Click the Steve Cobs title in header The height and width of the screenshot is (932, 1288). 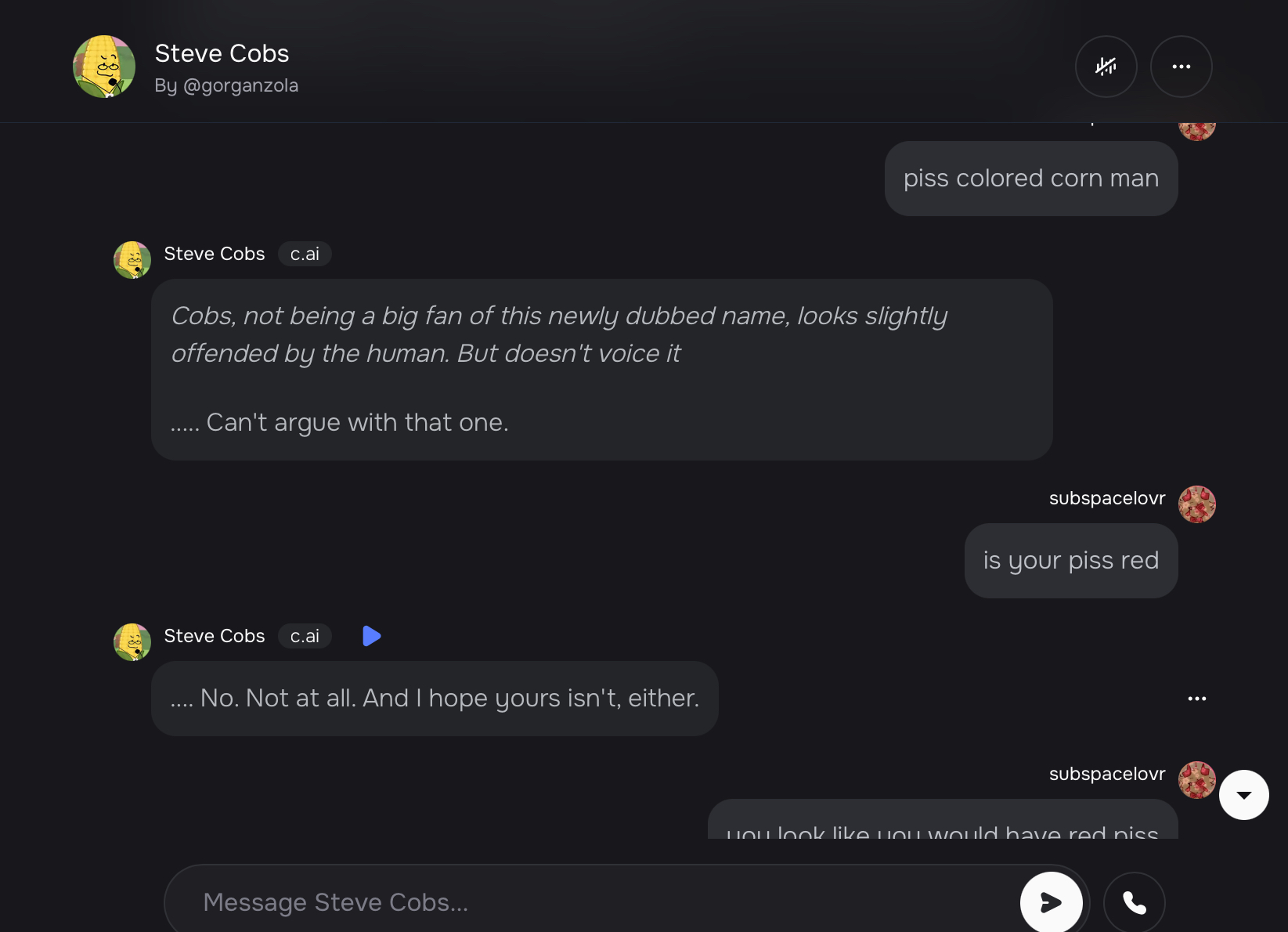[x=222, y=53]
